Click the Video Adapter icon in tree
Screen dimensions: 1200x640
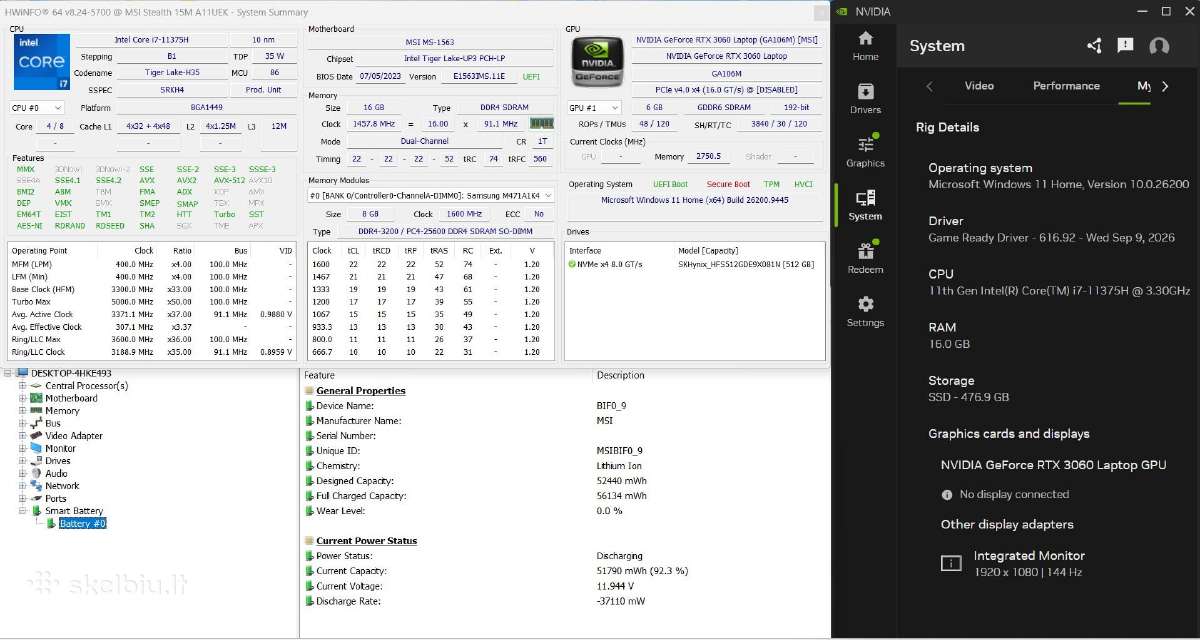(36, 435)
